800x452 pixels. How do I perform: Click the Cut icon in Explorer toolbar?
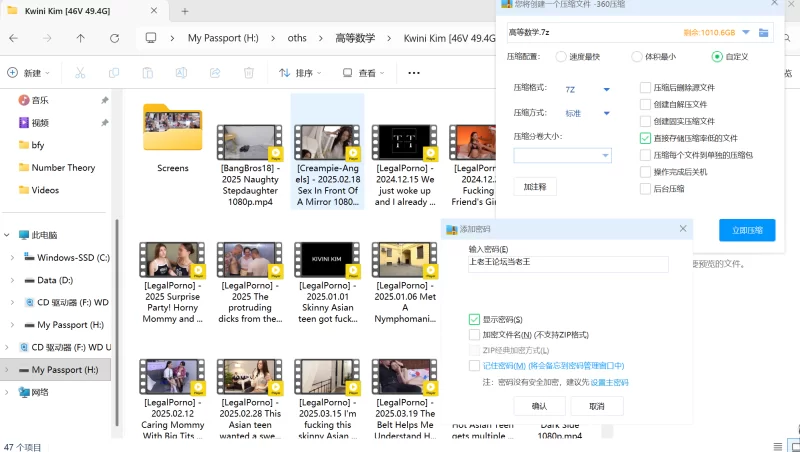(x=81, y=73)
